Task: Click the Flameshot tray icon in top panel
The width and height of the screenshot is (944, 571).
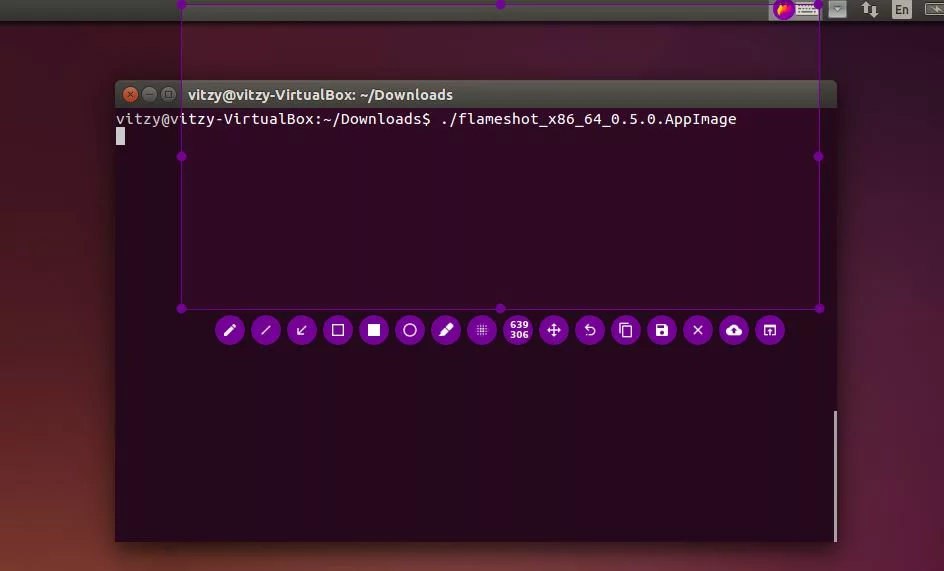Action: 784,10
